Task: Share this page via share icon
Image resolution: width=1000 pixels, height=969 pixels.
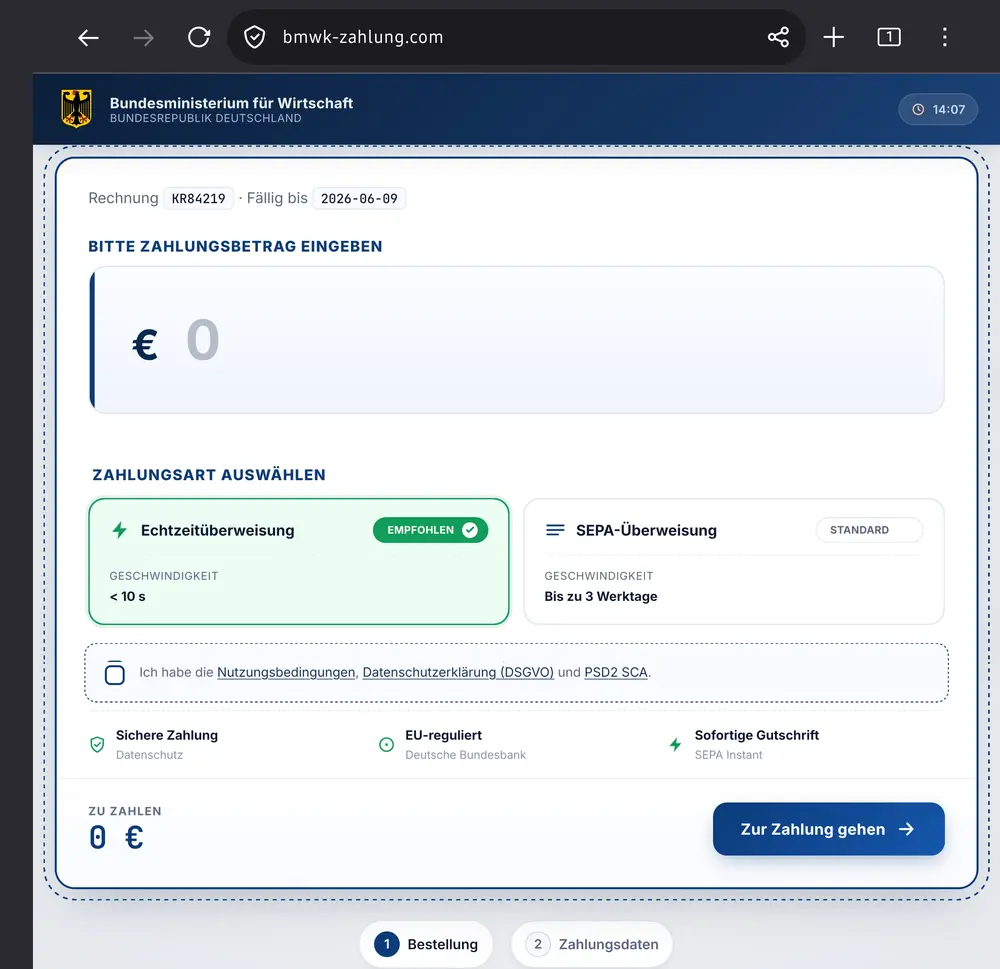Action: coord(778,37)
